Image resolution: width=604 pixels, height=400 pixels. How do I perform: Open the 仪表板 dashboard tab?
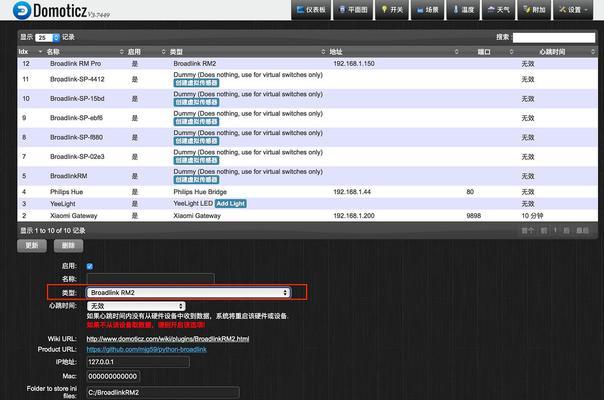pos(311,10)
